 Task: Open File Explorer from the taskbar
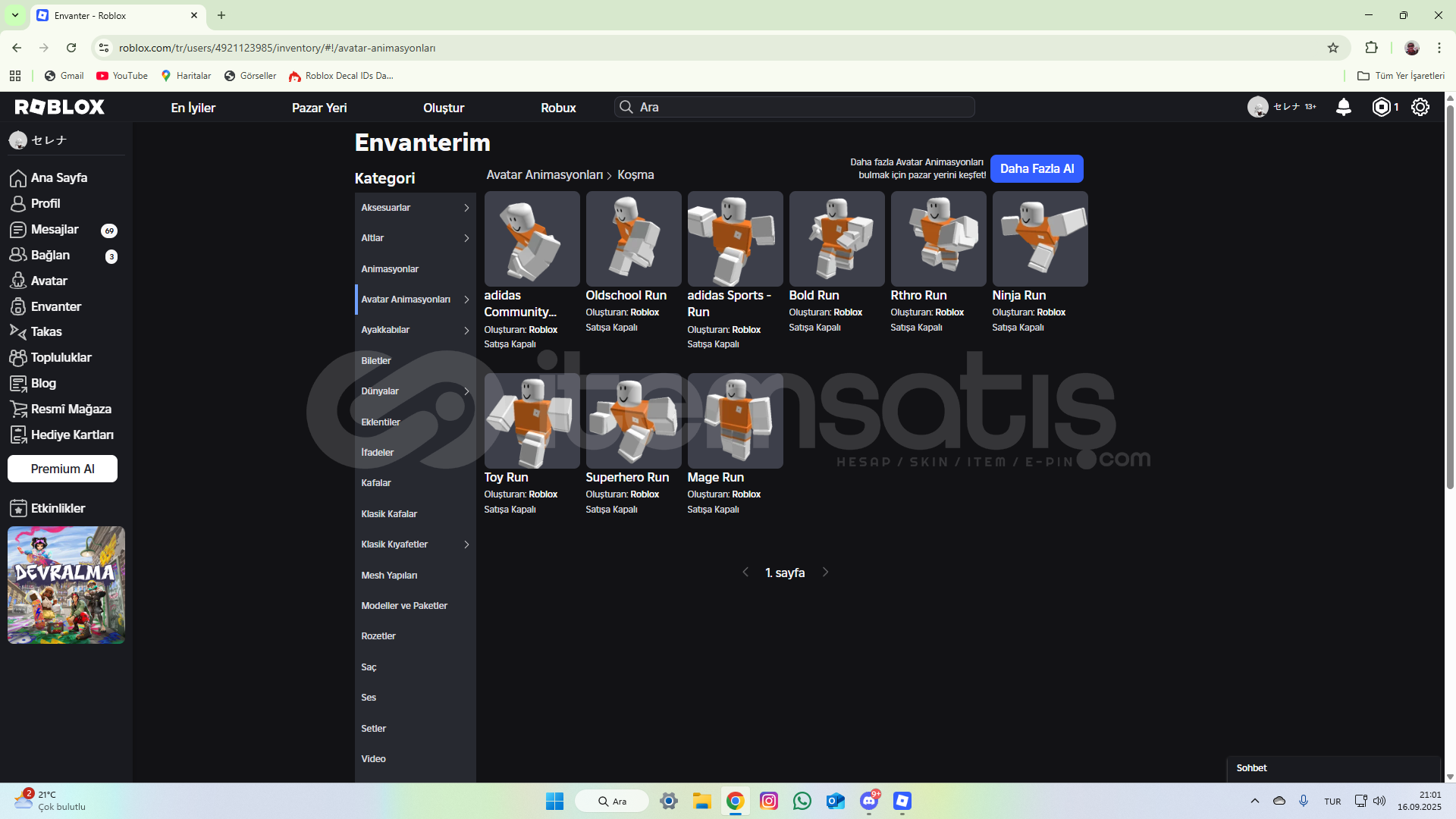pyautogui.click(x=701, y=801)
